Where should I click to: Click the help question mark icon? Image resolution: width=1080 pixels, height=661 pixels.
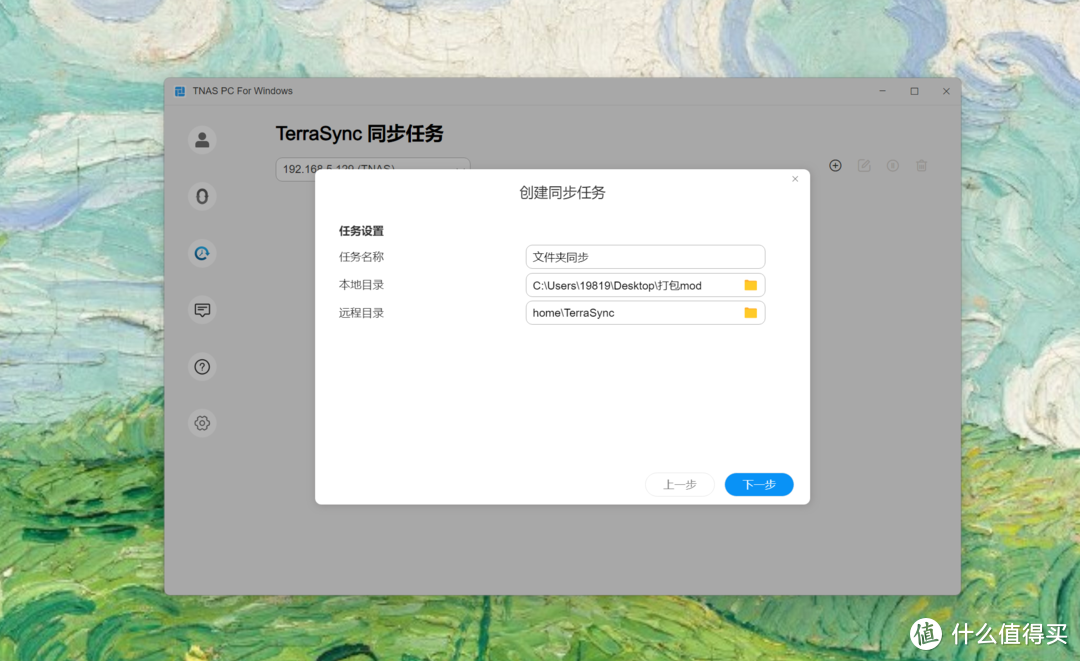click(202, 367)
